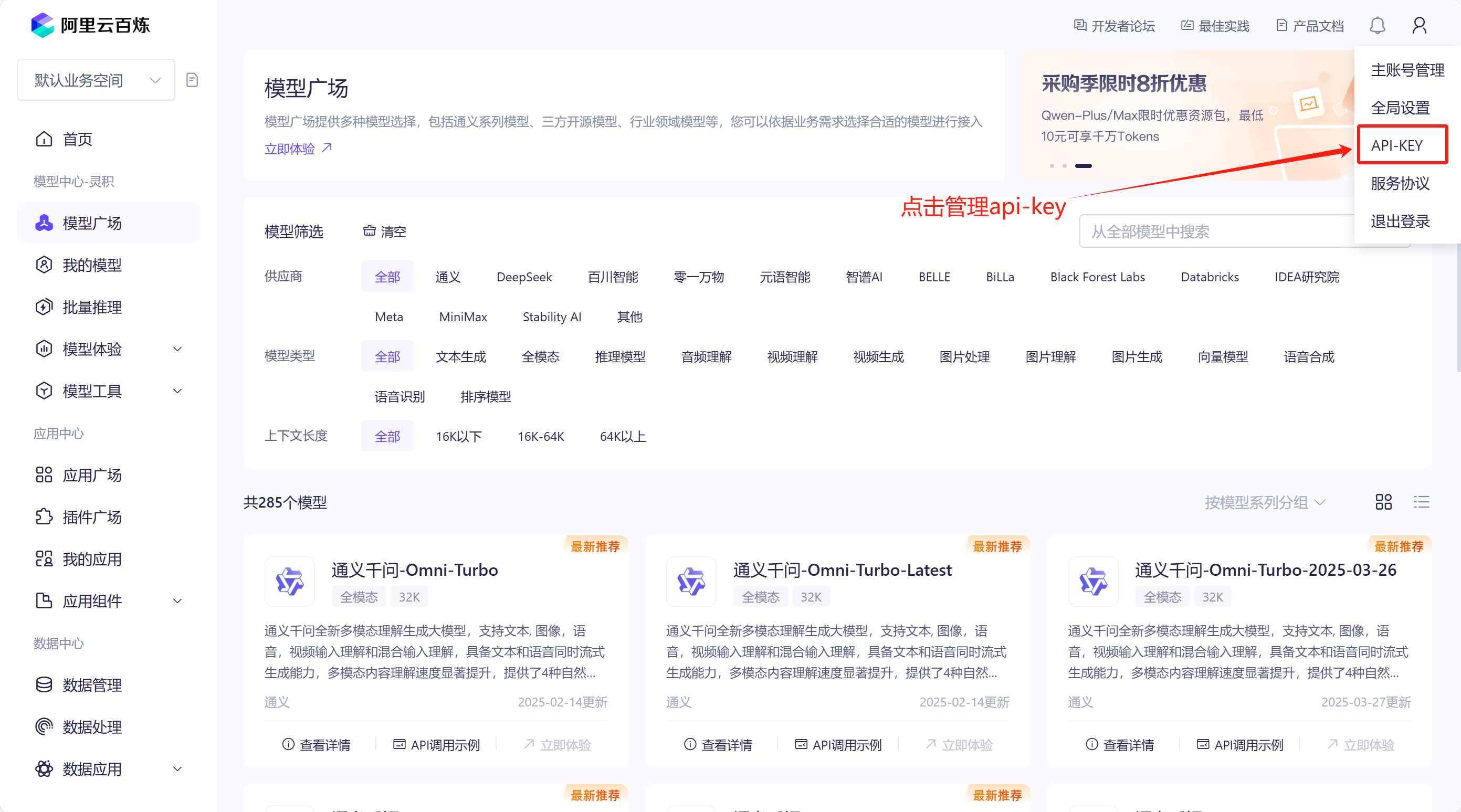Click the notification bell icon
The image size is (1461, 812).
pos(1377,26)
